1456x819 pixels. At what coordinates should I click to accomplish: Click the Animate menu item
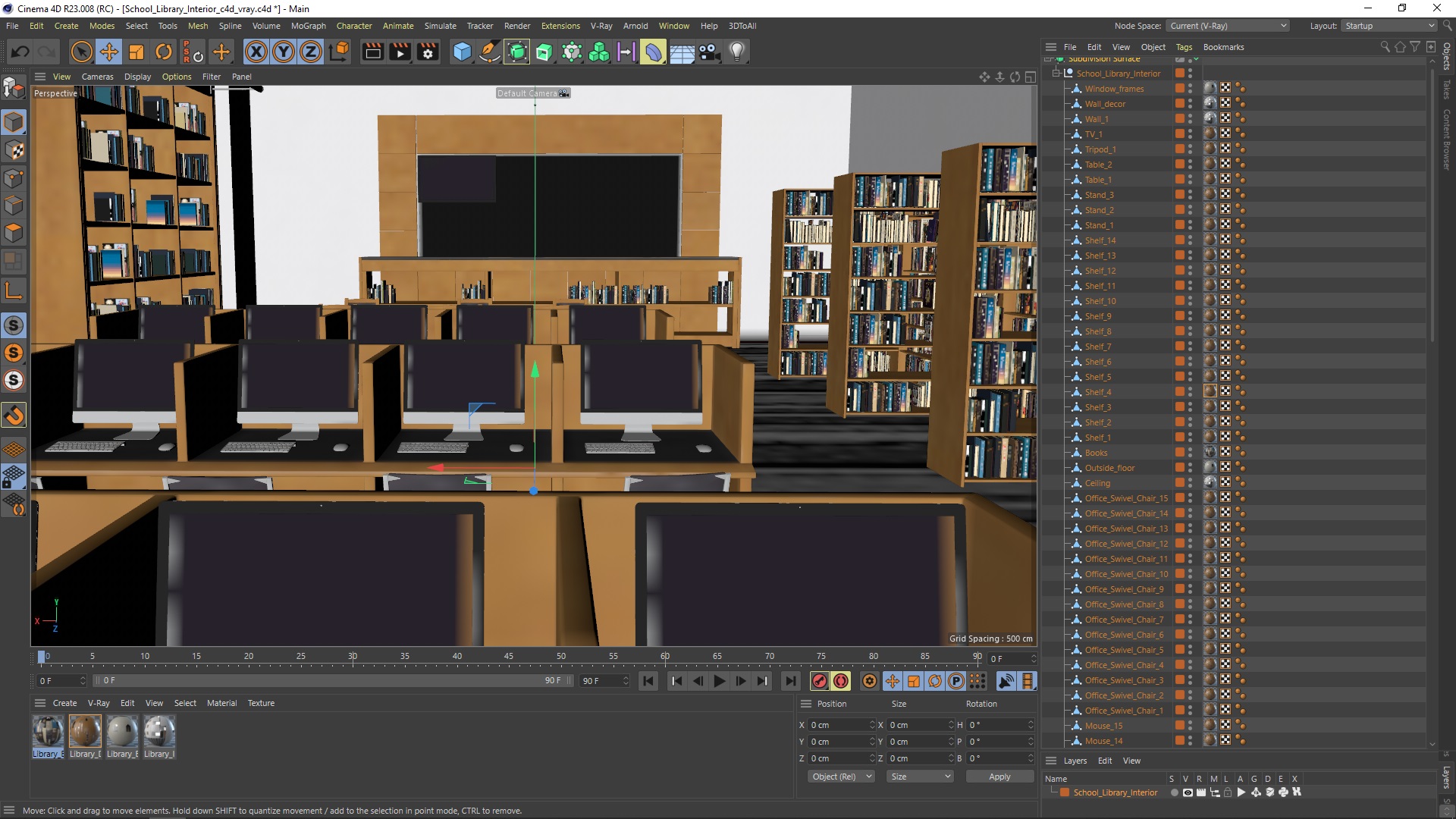coord(402,25)
